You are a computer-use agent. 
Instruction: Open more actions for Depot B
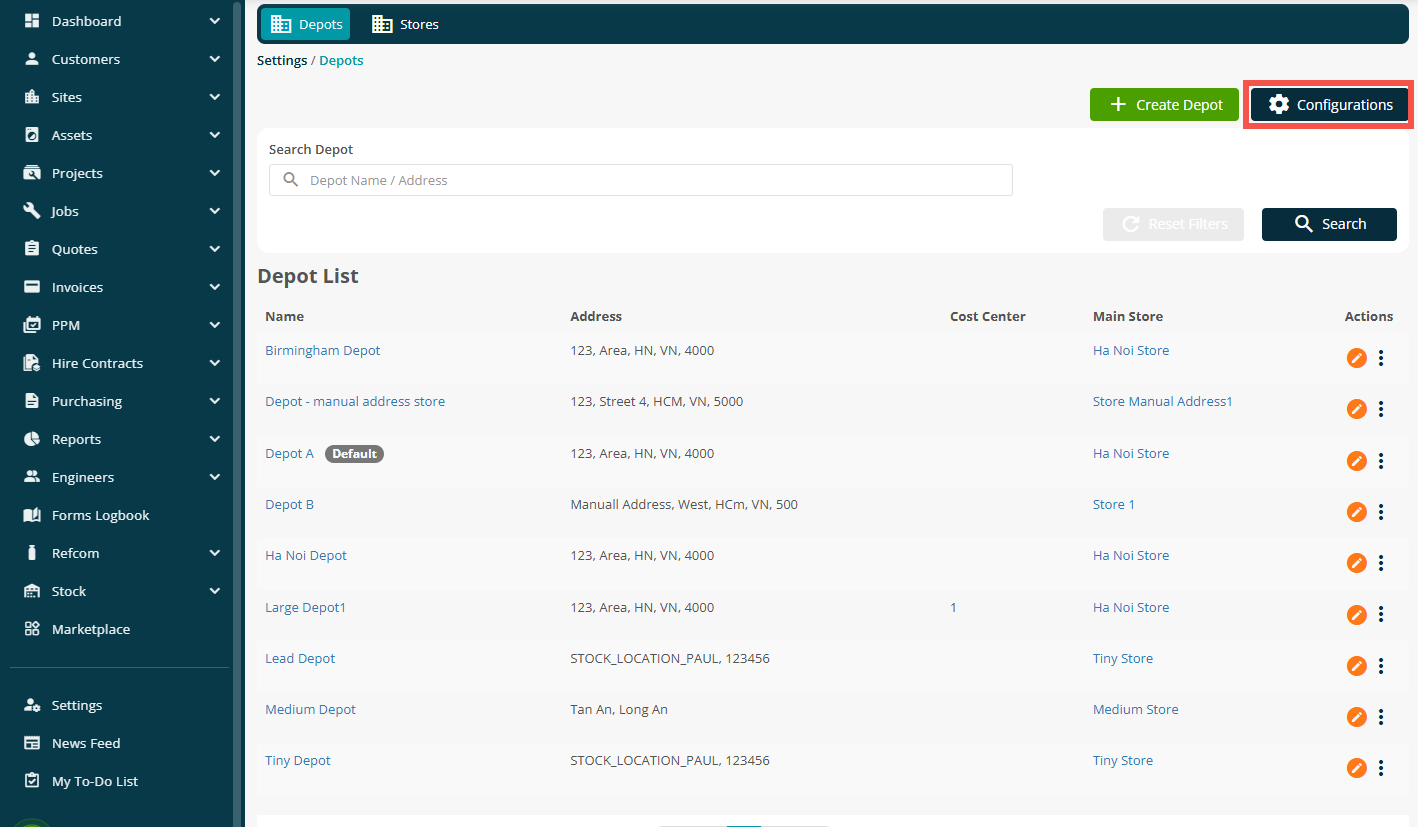(x=1381, y=511)
